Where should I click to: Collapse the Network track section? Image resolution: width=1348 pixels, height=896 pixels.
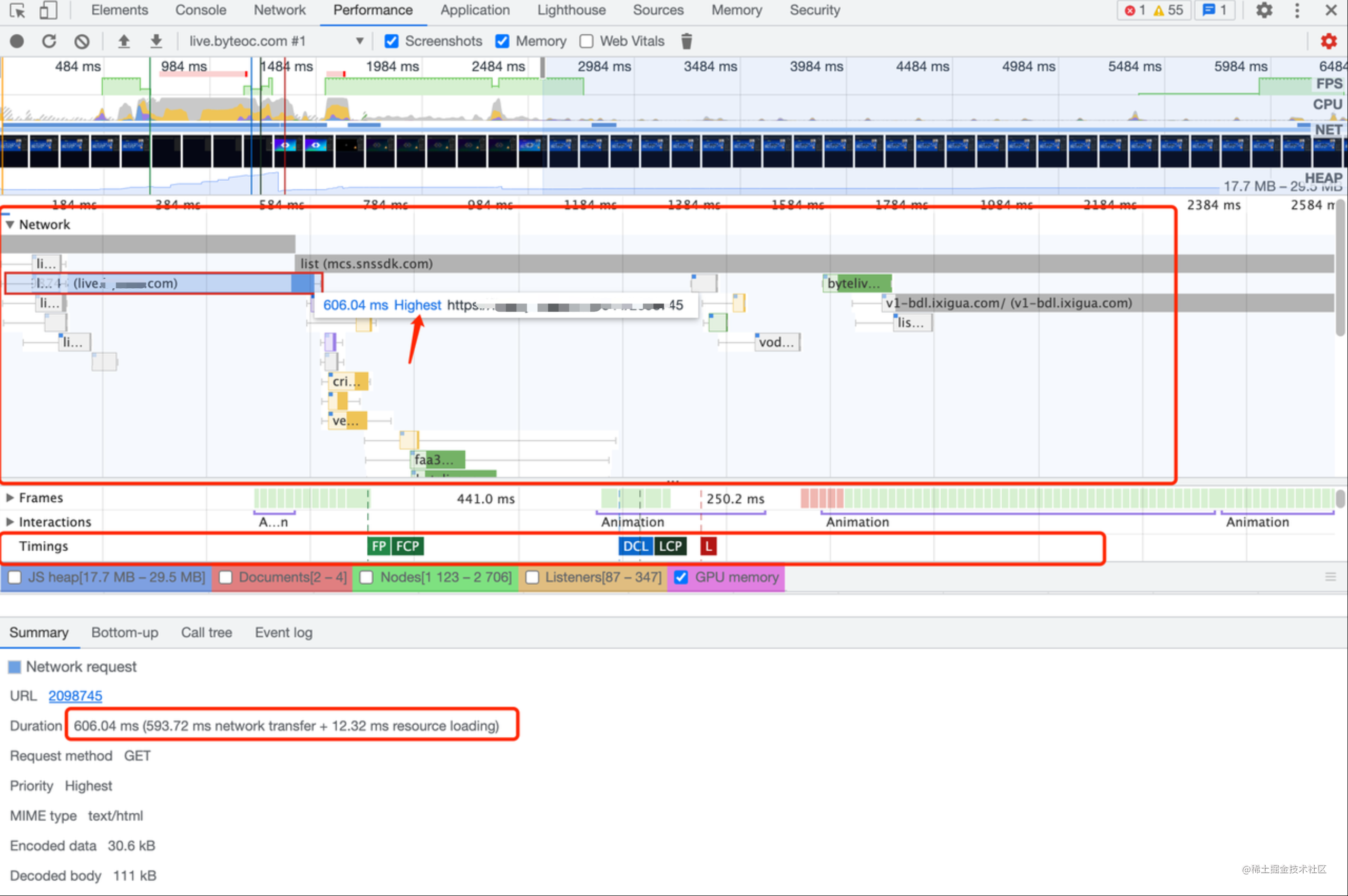point(9,225)
